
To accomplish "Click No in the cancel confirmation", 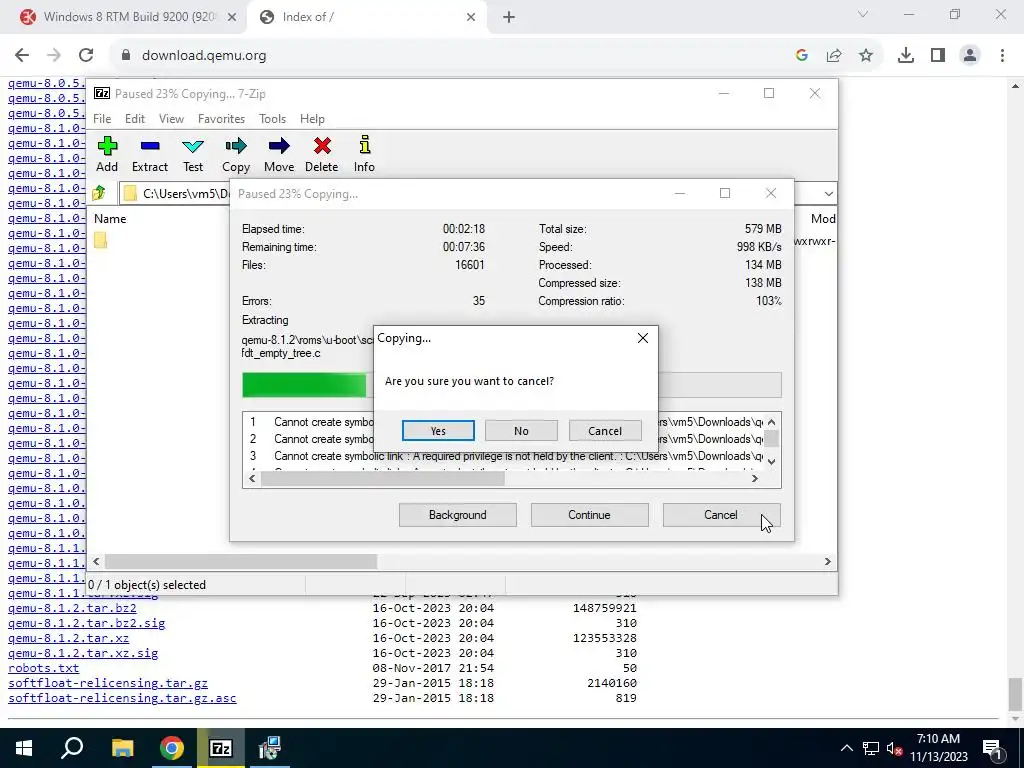I will [521, 431].
